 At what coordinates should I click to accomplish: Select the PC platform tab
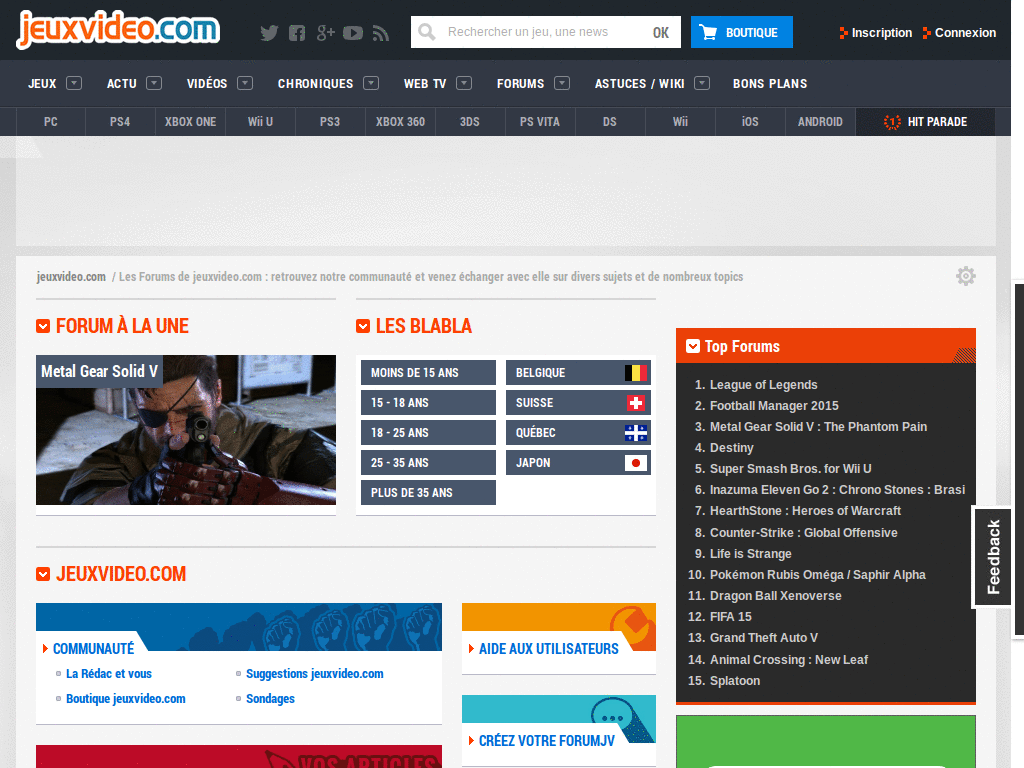coord(50,121)
